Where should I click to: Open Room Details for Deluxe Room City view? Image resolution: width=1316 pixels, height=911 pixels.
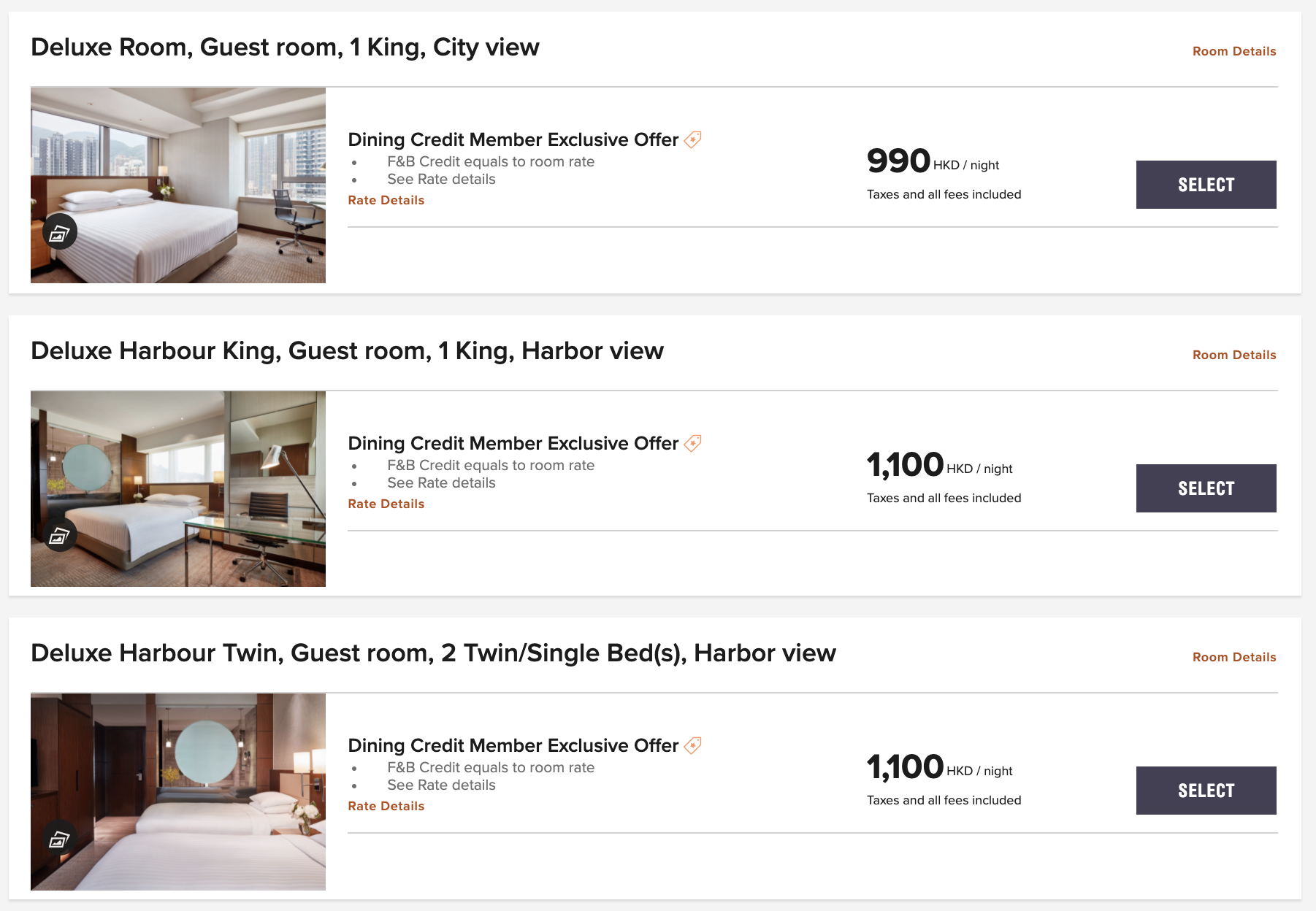tap(1234, 51)
